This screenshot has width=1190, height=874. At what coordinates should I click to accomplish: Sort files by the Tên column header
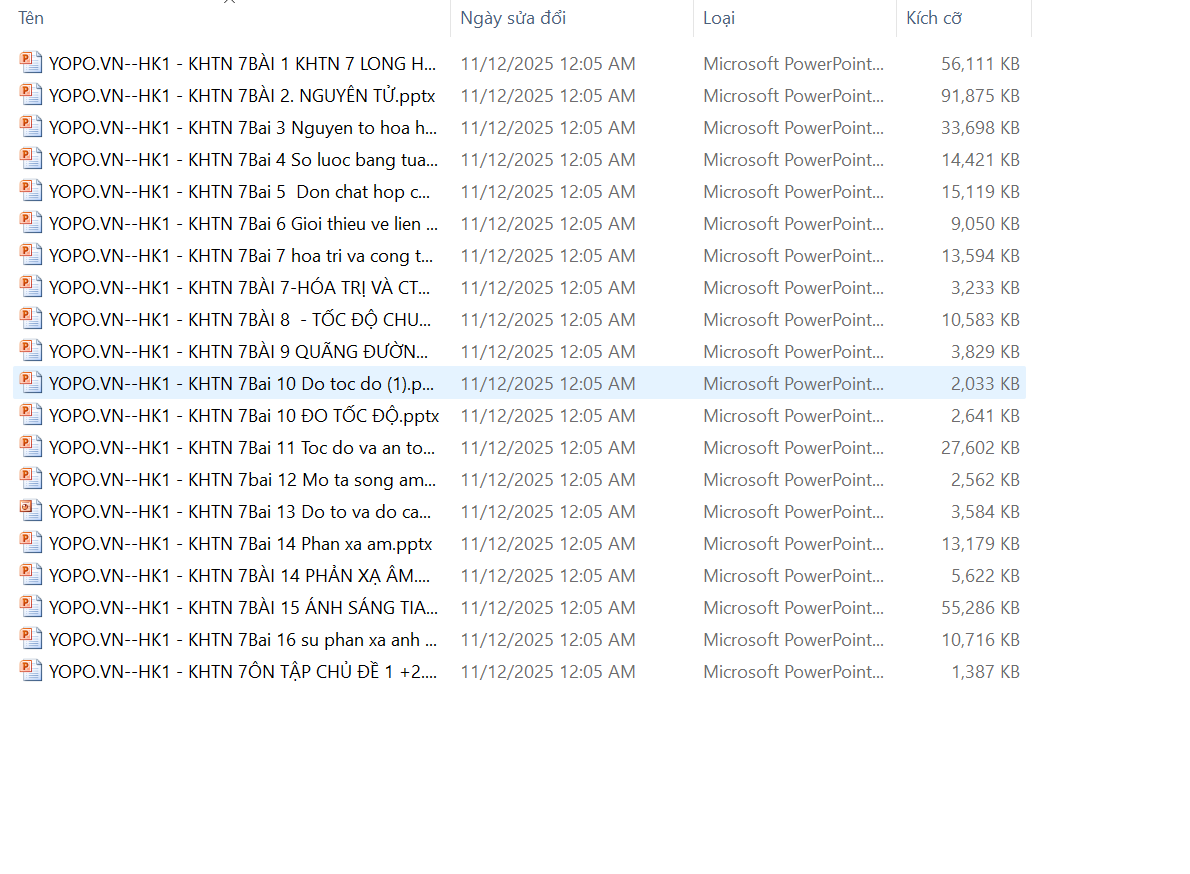(x=31, y=18)
